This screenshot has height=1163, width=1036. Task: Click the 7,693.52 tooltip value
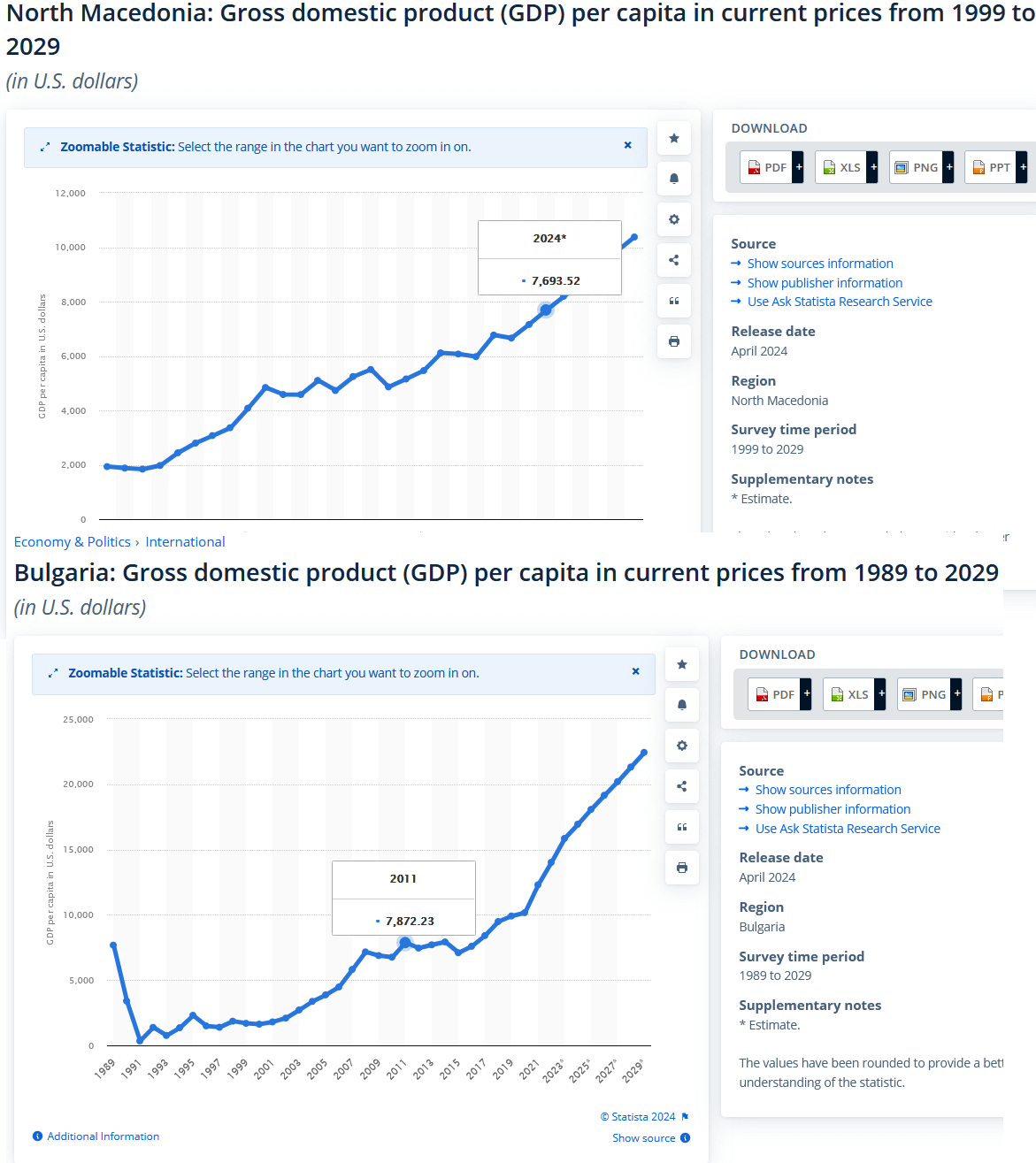[x=556, y=281]
